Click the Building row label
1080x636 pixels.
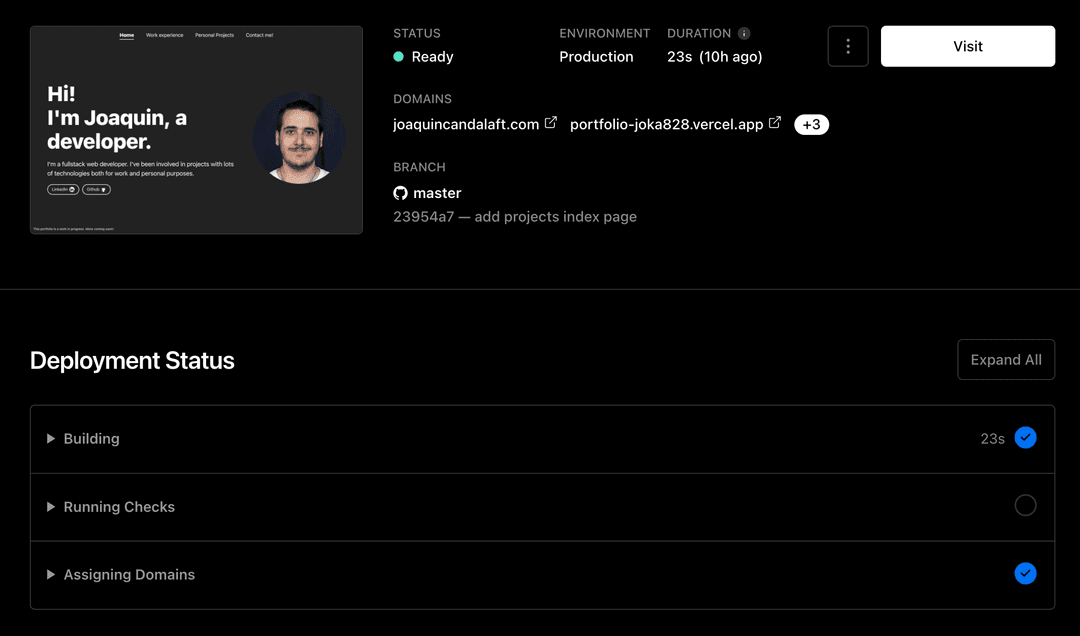(92, 438)
